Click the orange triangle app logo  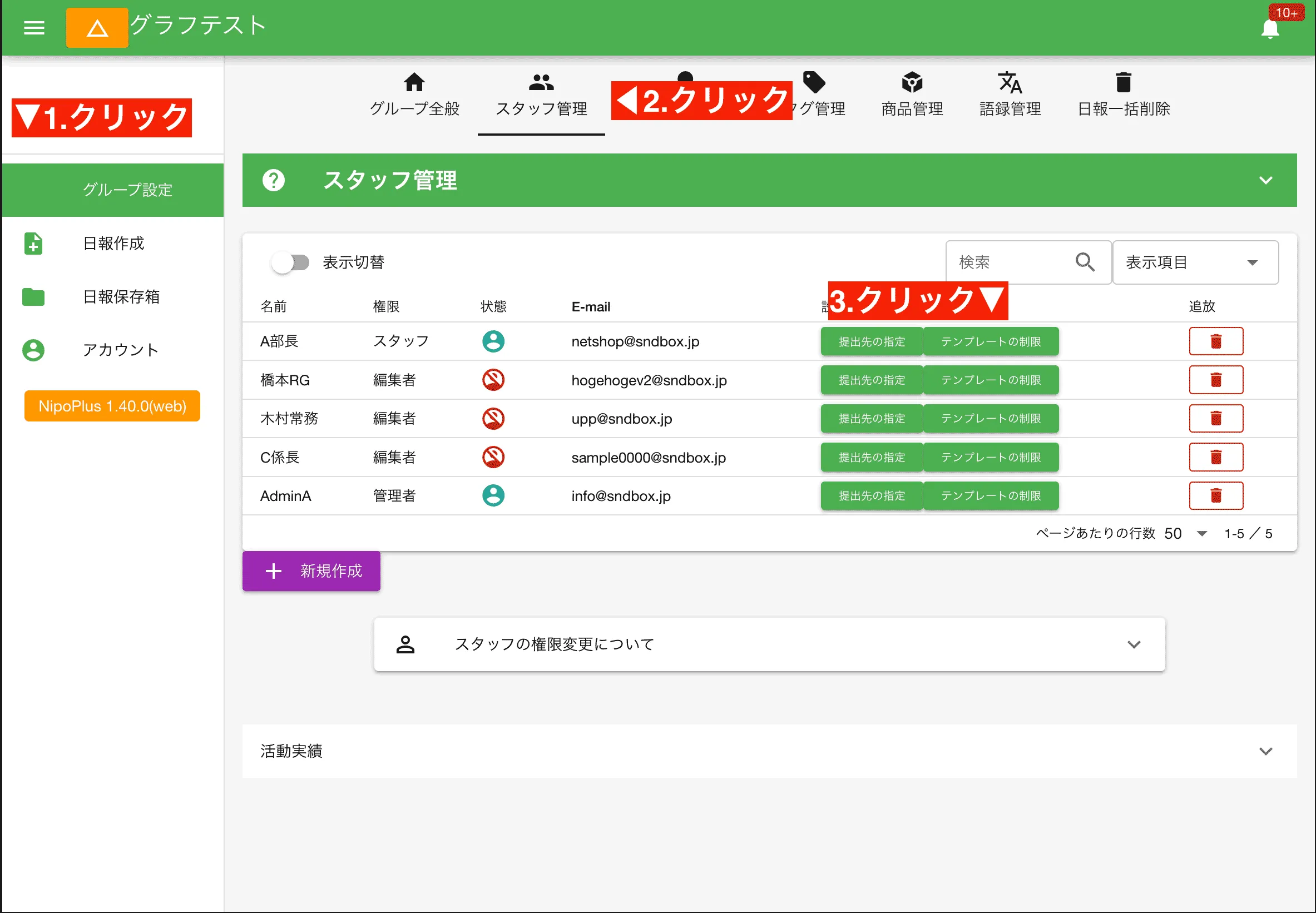pos(97,27)
